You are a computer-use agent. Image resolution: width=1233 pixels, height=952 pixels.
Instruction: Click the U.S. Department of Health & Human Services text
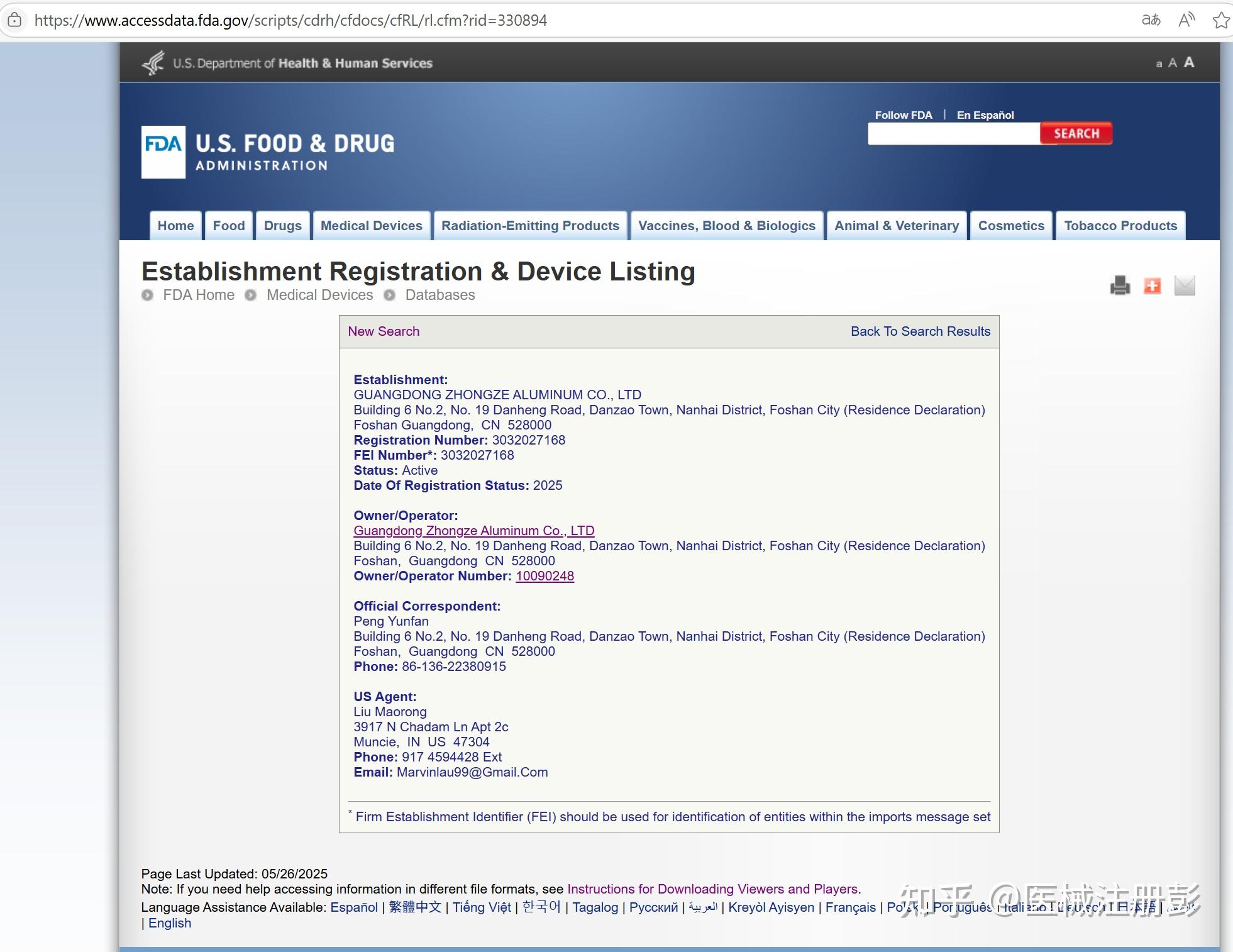(x=302, y=63)
